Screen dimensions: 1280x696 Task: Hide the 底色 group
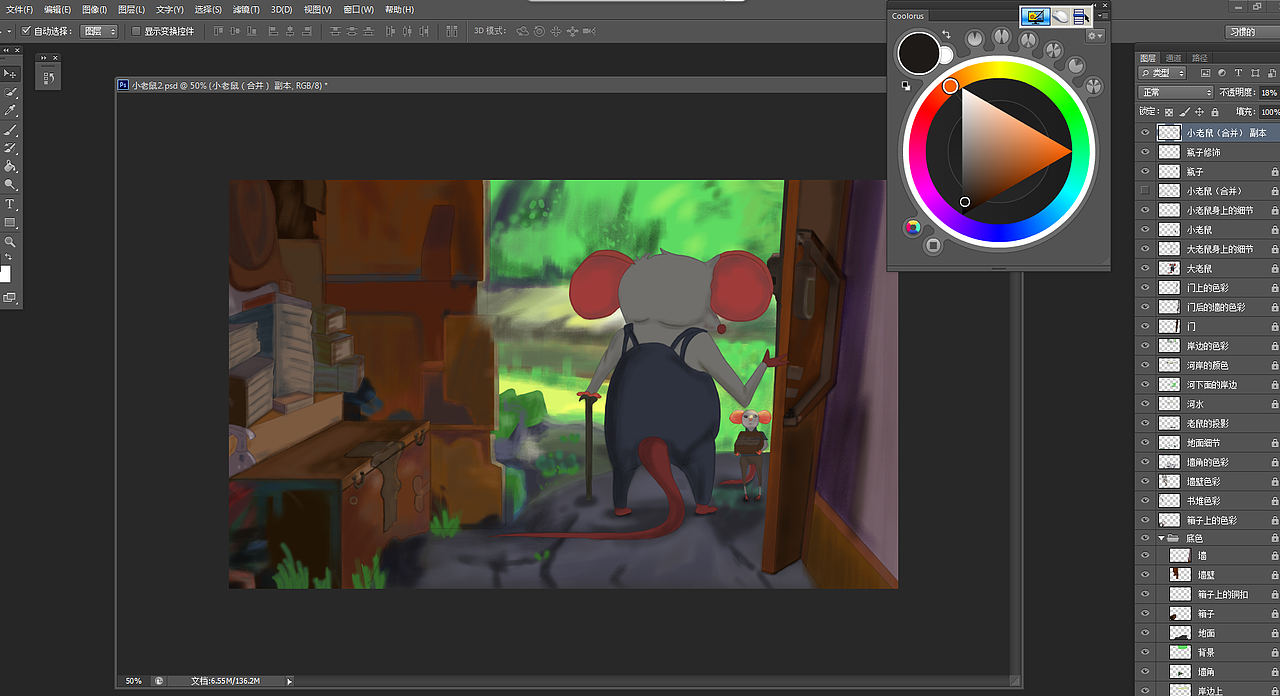pos(1145,538)
